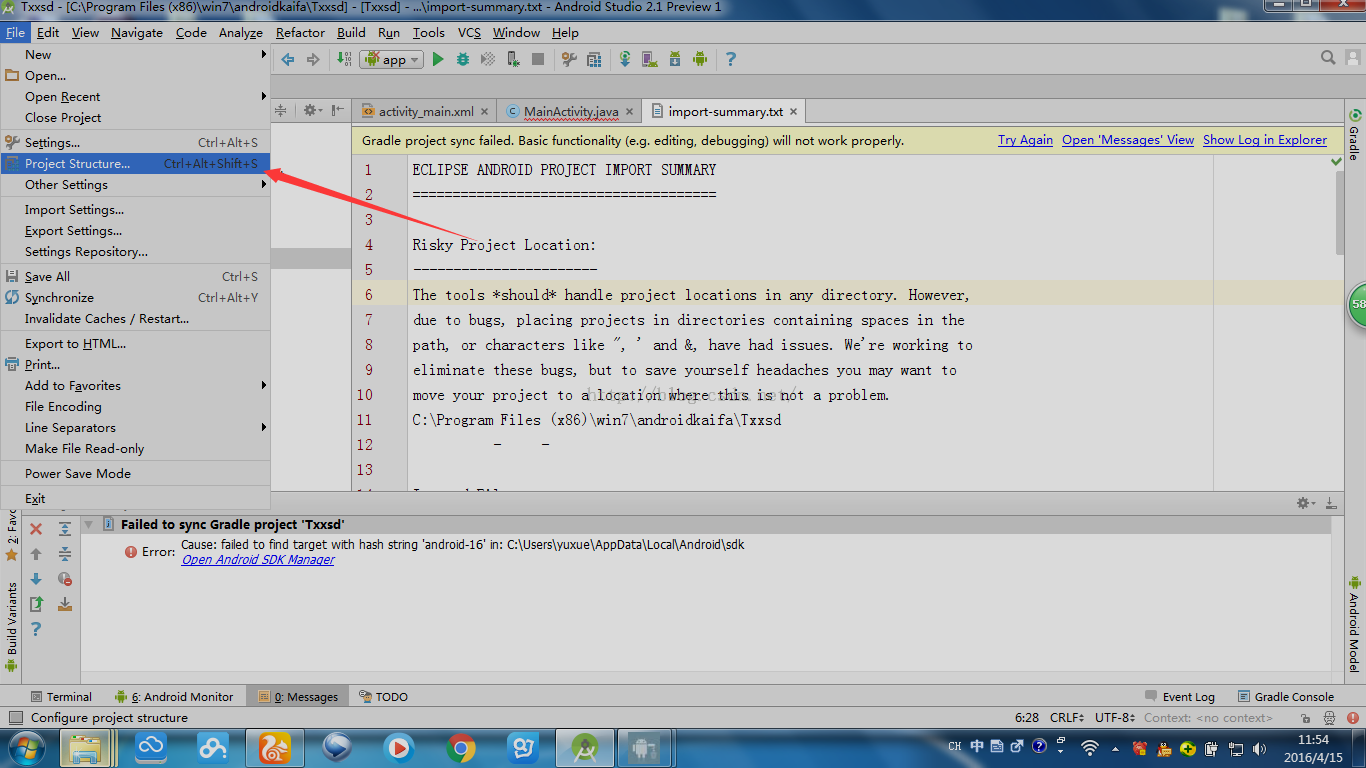Open the CRLF line separator selector
The width and height of the screenshot is (1366, 768).
1067,718
